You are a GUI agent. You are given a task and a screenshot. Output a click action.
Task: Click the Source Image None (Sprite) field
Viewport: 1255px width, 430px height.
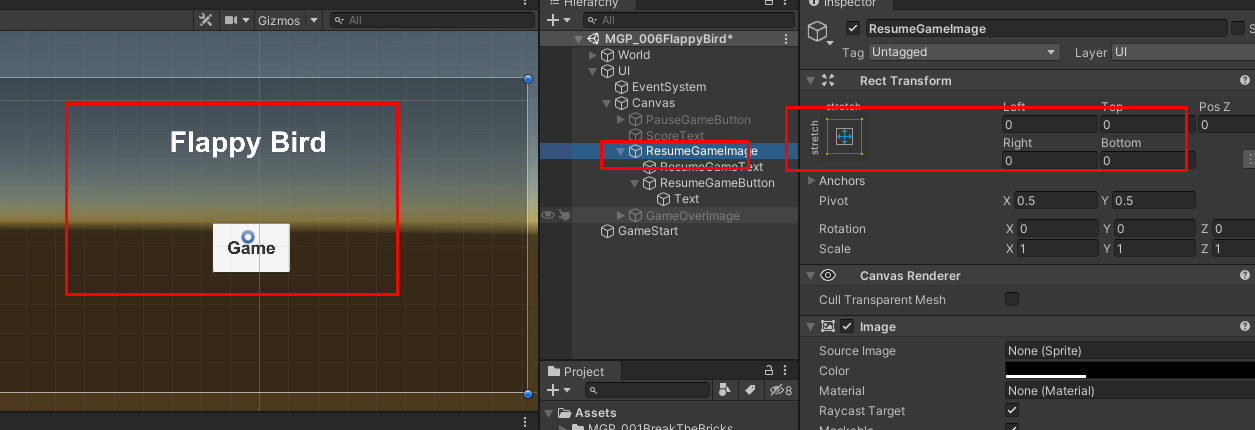click(1130, 351)
